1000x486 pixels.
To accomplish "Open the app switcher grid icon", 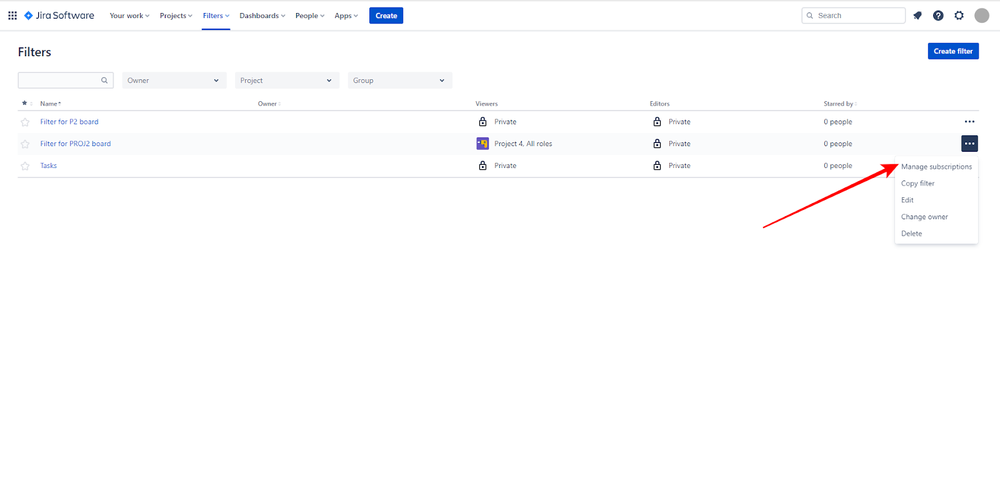I will tap(12, 15).
